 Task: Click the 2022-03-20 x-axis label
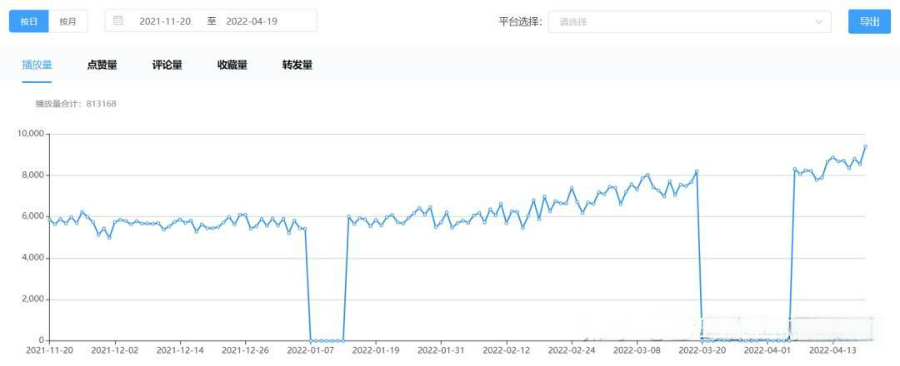tap(703, 350)
